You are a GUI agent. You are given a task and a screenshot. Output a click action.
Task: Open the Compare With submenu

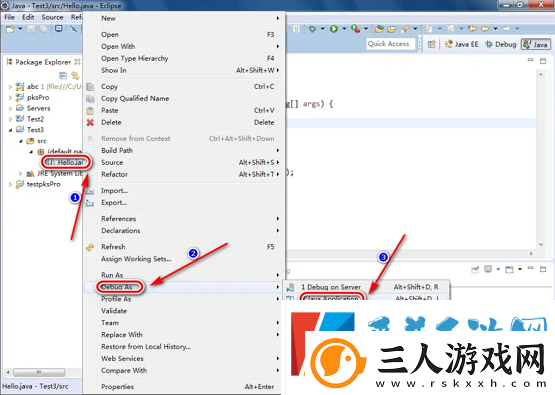pos(183,371)
